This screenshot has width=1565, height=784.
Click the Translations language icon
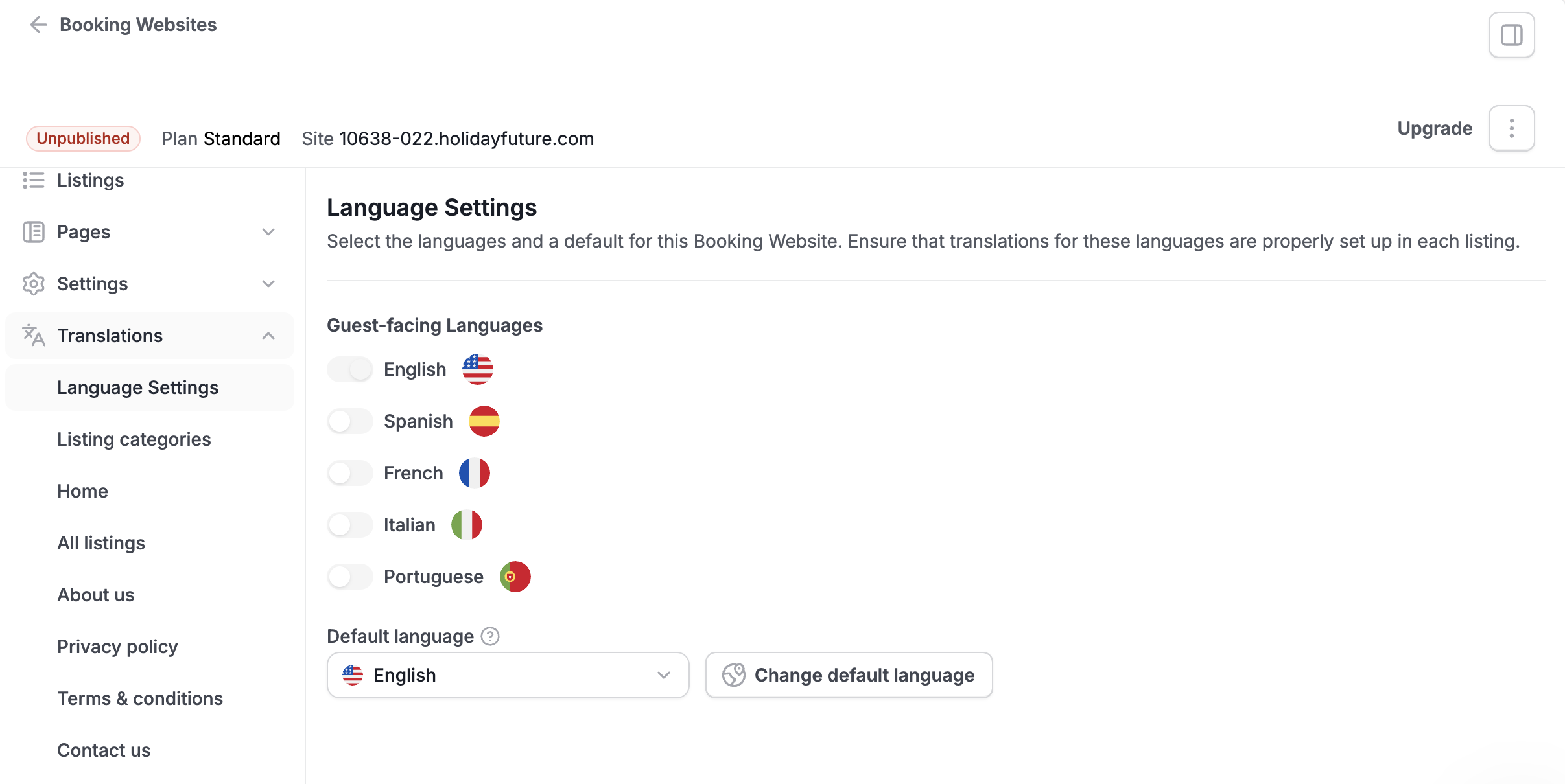point(34,336)
